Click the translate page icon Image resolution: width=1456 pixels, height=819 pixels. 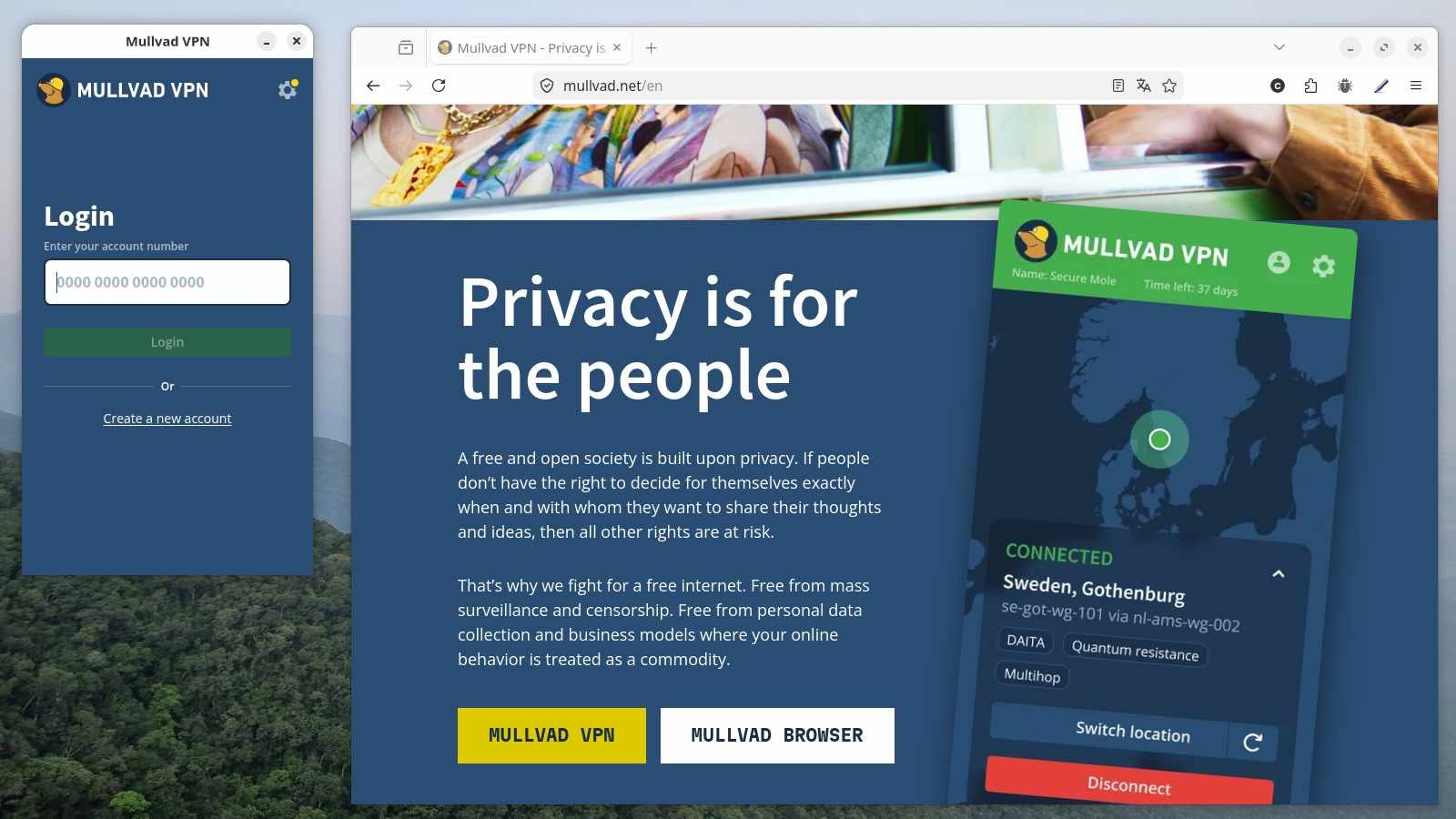(1144, 86)
